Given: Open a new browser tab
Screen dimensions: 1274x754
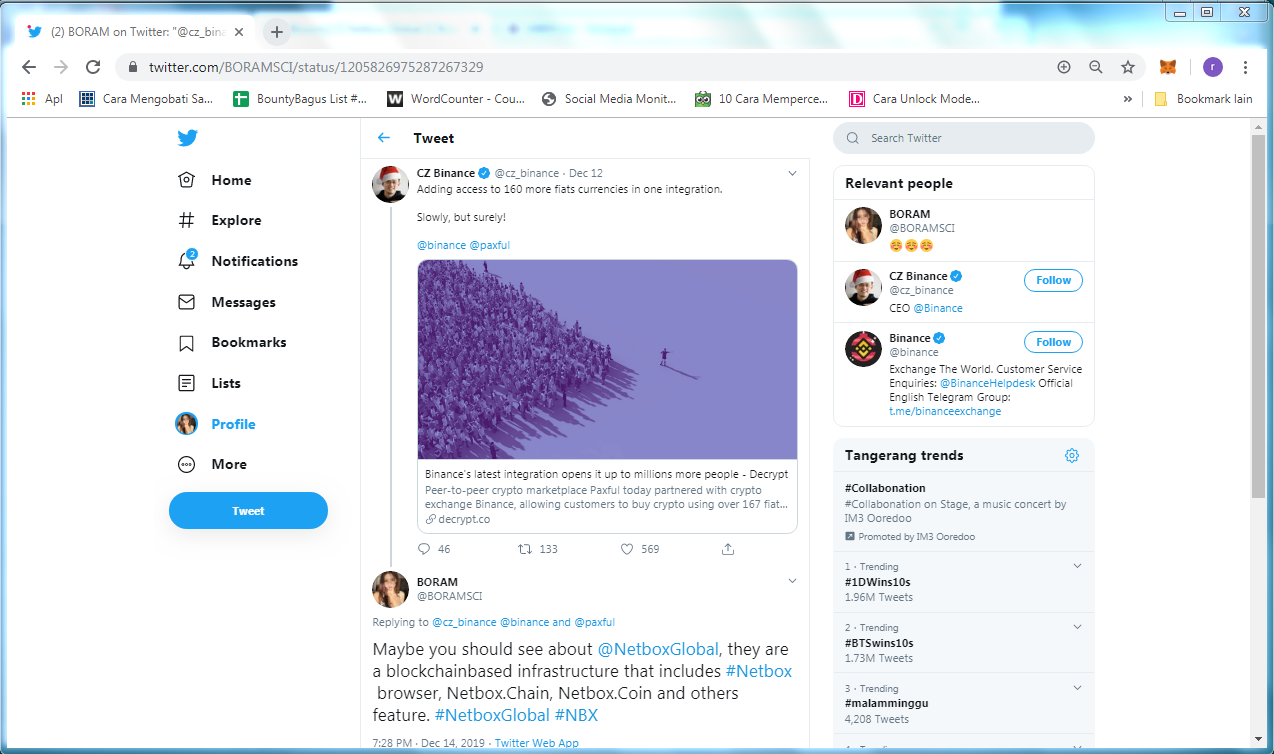Looking at the screenshot, I should pyautogui.click(x=277, y=32).
